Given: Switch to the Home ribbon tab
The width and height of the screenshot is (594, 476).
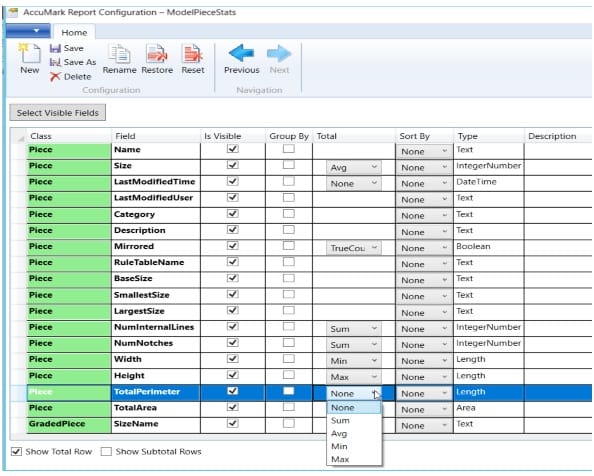Looking at the screenshot, I should point(74,33).
